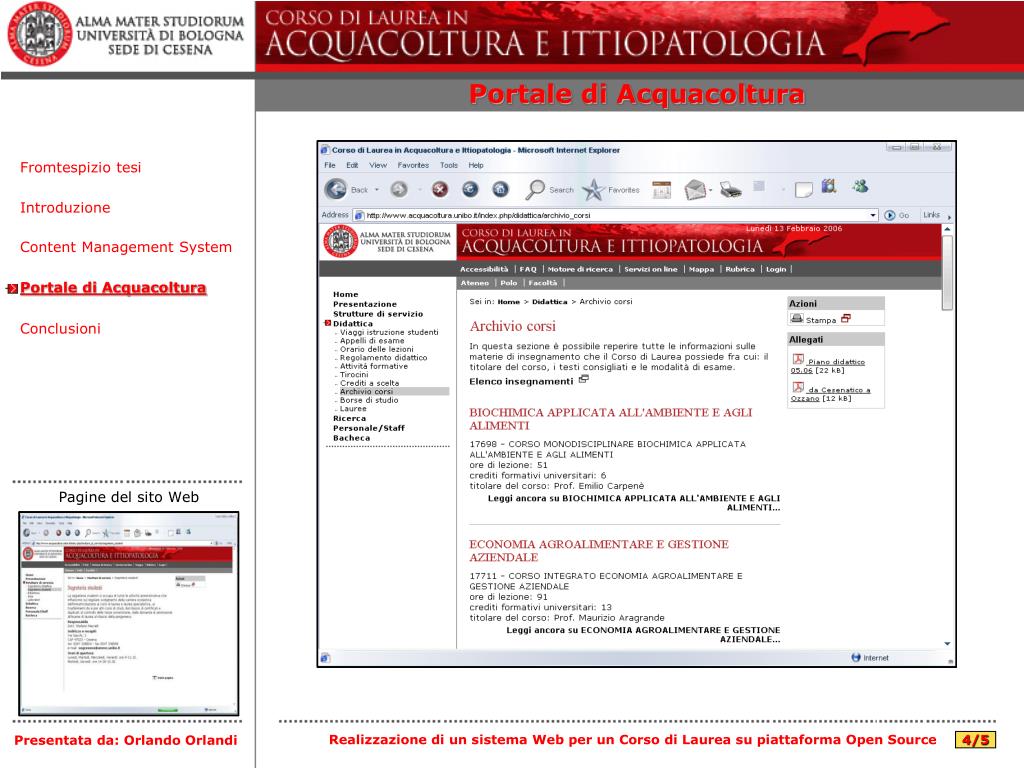This screenshot has height=768, width=1024.
Task: Go to the Introduzione slide section
Action: click(x=65, y=208)
